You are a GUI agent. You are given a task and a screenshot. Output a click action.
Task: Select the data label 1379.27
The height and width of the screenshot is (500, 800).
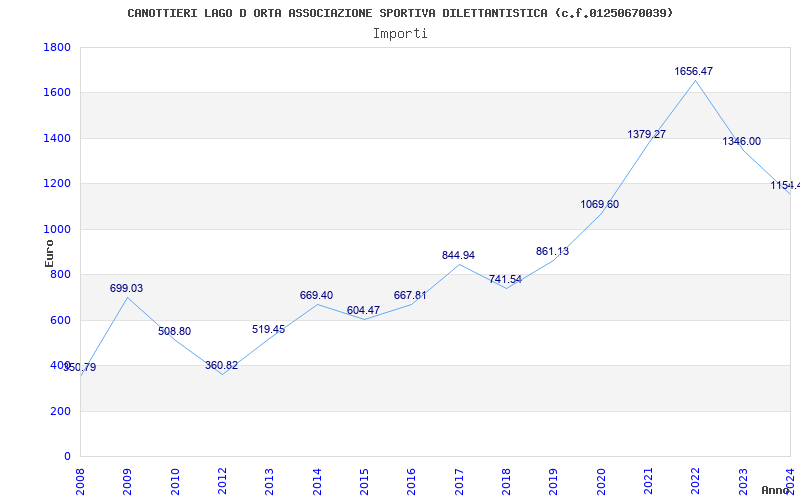pos(646,134)
